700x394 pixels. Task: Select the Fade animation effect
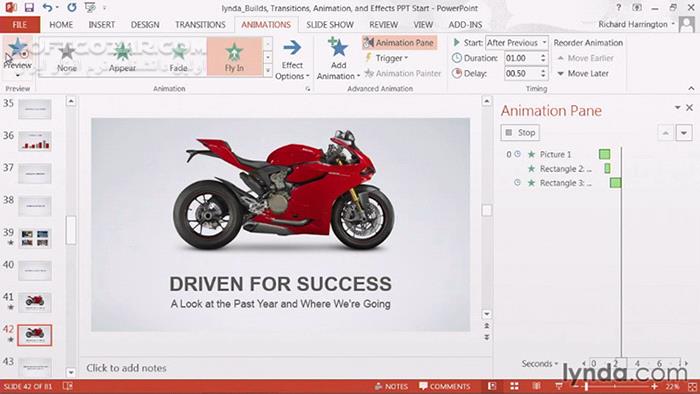click(179, 57)
